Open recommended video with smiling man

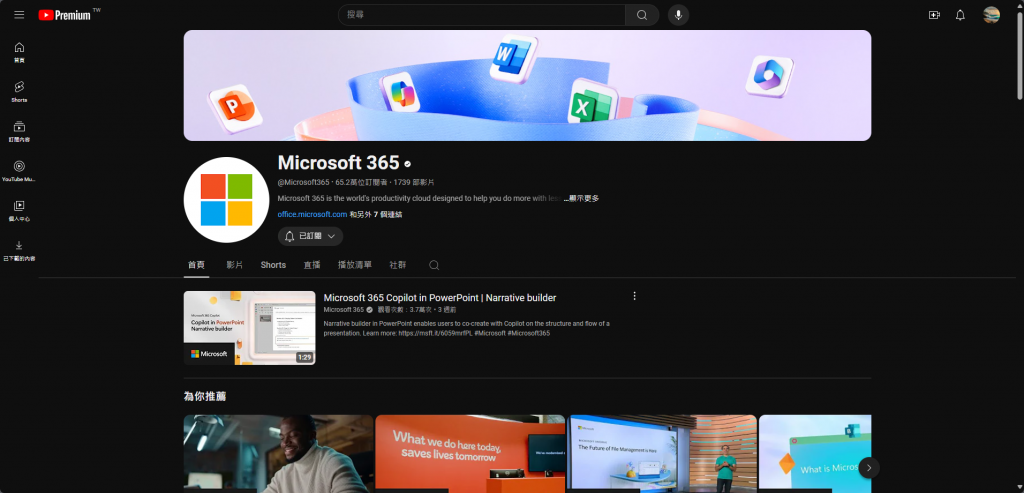[278, 454]
